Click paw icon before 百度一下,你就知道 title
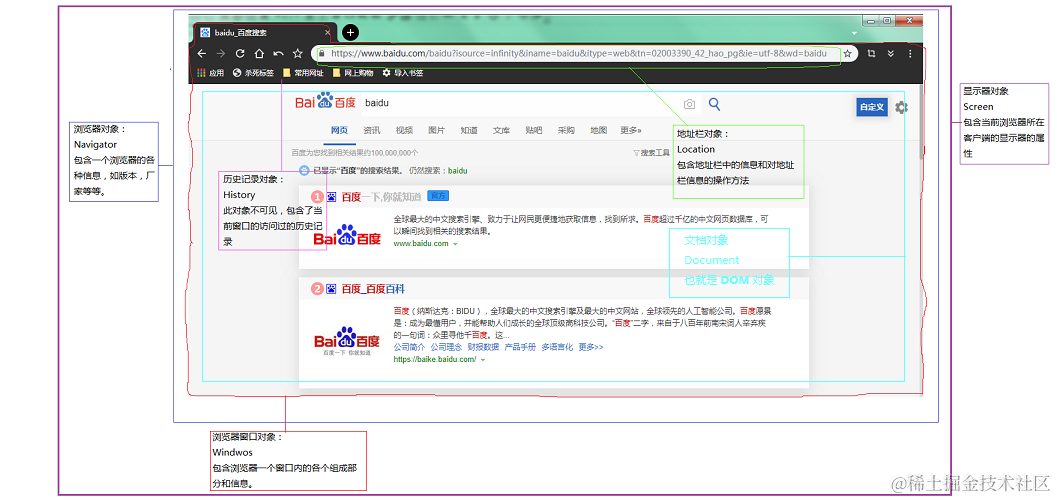This screenshot has height=500, width=1057. coord(331,197)
